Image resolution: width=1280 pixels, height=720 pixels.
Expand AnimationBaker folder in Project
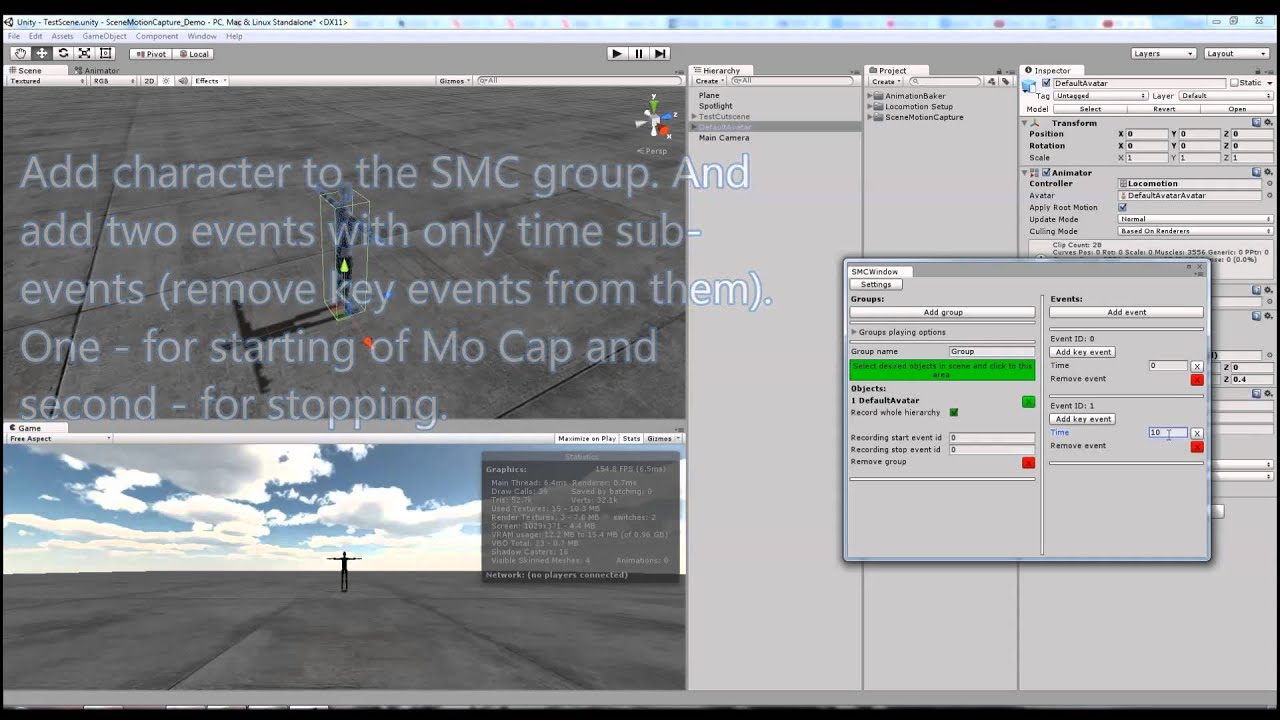coord(870,96)
